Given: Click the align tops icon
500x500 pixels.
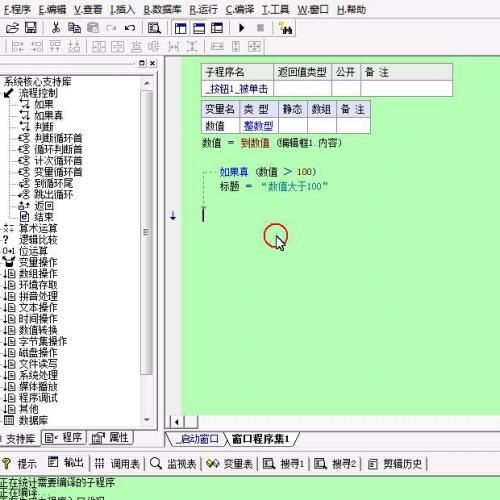Looking at the screenshot, I should pyautogui.click(x=55, y=47).
